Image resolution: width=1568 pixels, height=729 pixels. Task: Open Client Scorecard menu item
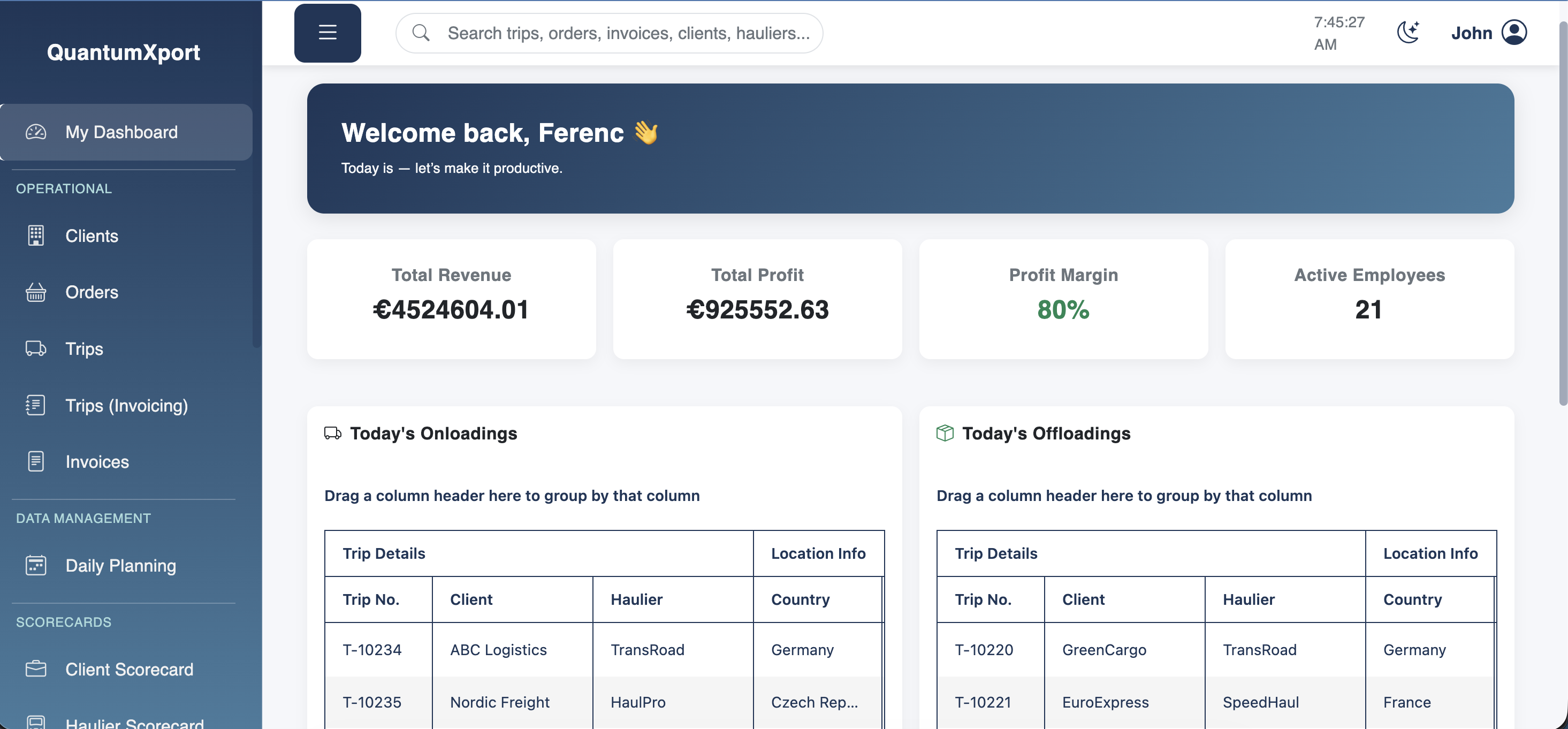pos(129,669)
